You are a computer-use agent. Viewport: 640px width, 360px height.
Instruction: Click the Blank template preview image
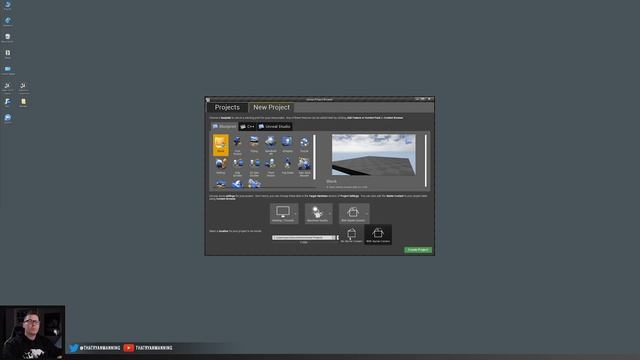pos(373,155)
